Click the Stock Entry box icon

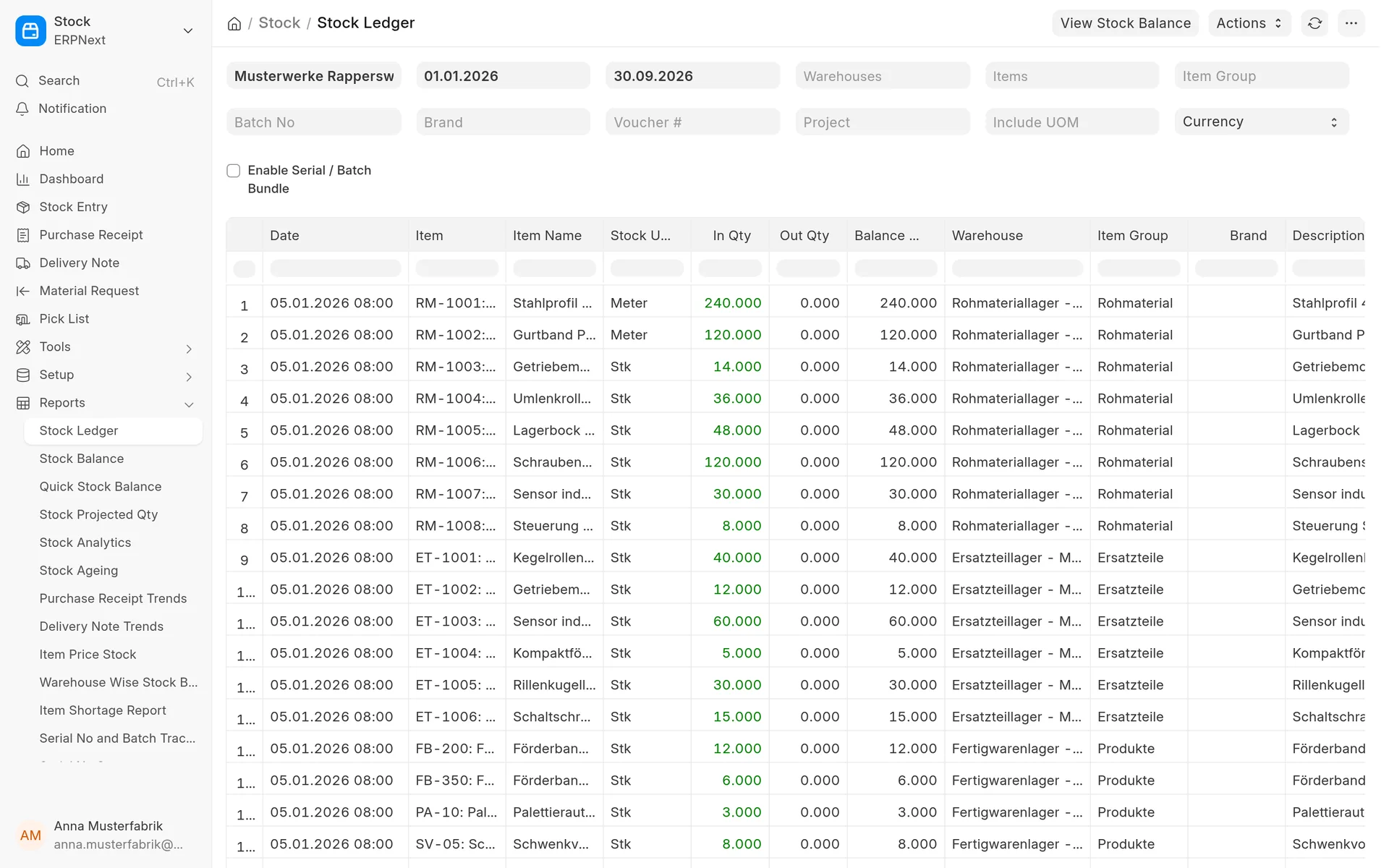(23, 208)
